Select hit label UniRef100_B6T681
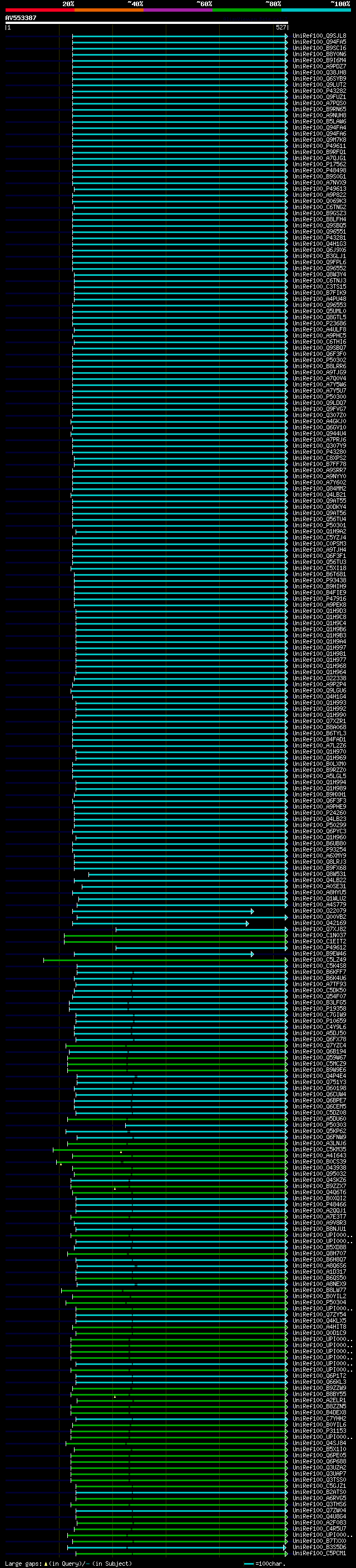 [319, 574]
